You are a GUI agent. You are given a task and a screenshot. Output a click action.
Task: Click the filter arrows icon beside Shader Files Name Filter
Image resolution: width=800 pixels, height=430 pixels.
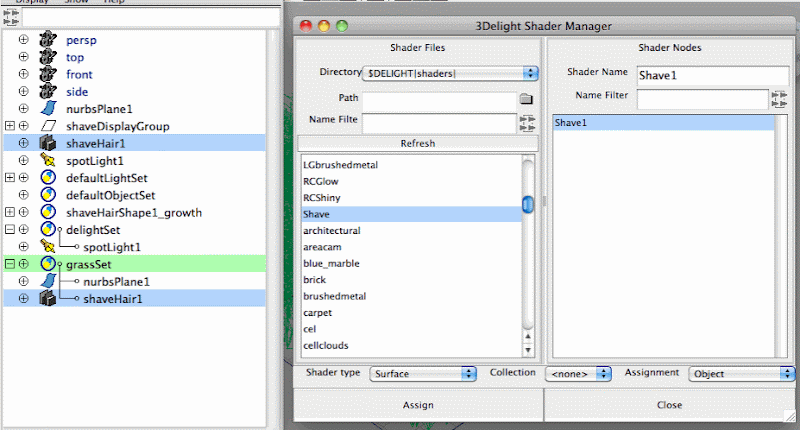[527, 123]
